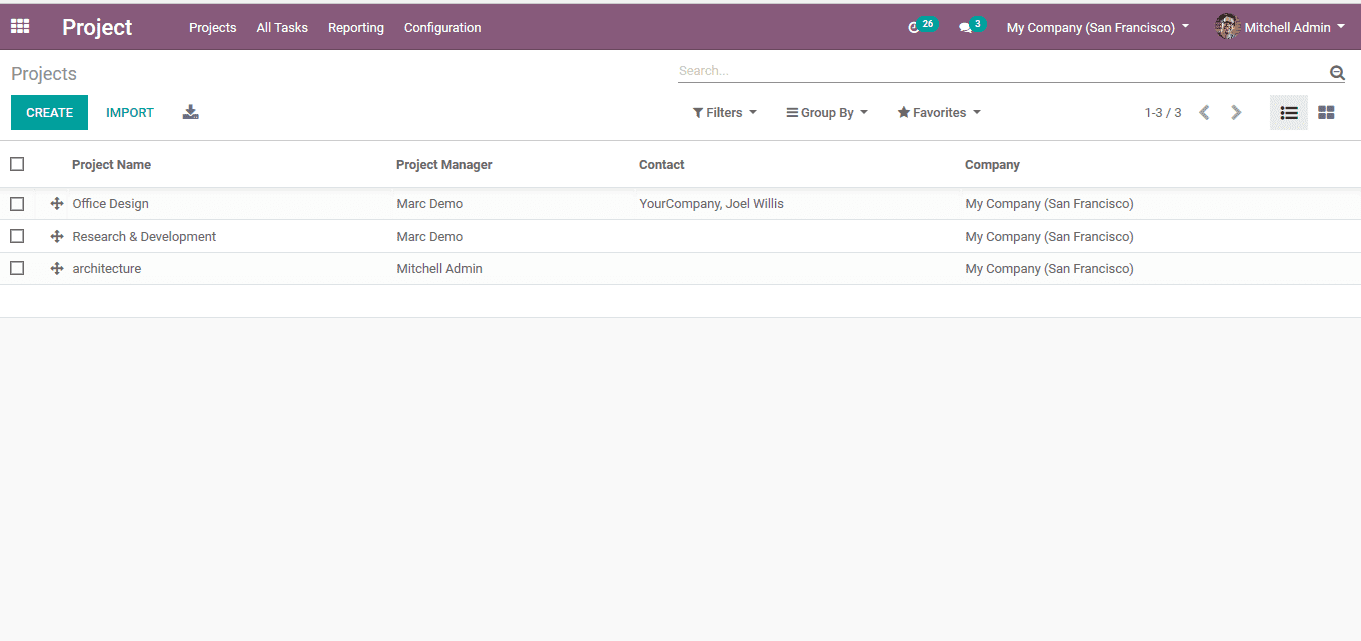Screen dimensions: 1361x641
Task: Sort by Project Name column header
Action: point(112,165)
